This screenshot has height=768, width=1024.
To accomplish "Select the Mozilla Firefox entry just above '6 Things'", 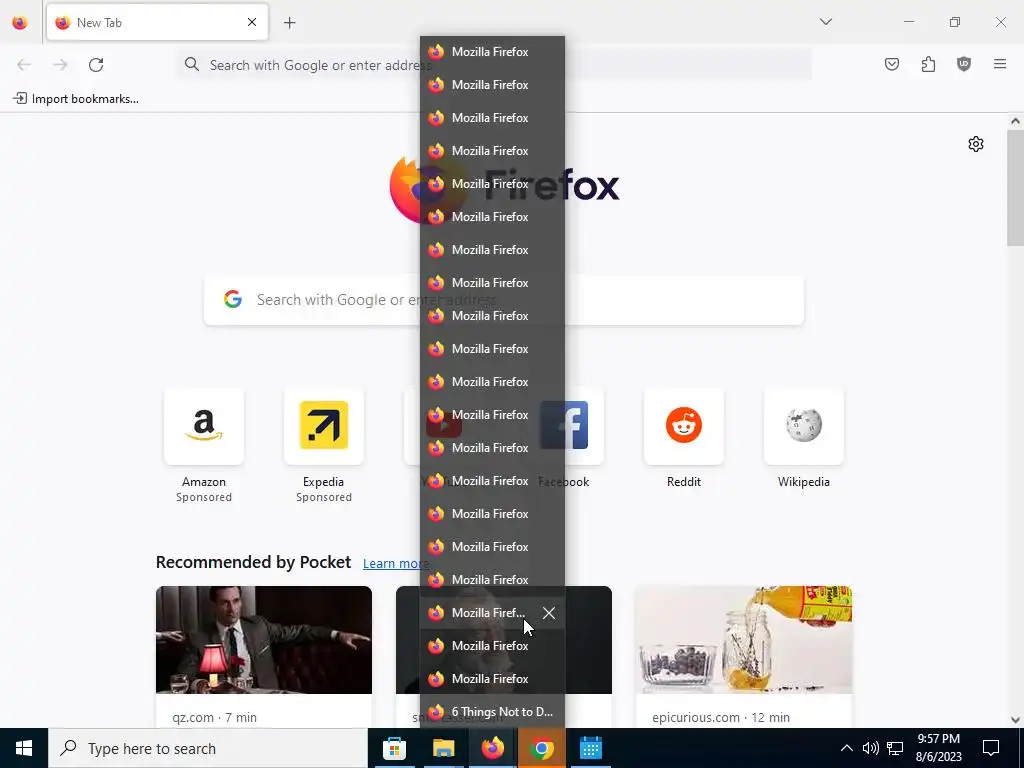I will [x=492, y=679].
